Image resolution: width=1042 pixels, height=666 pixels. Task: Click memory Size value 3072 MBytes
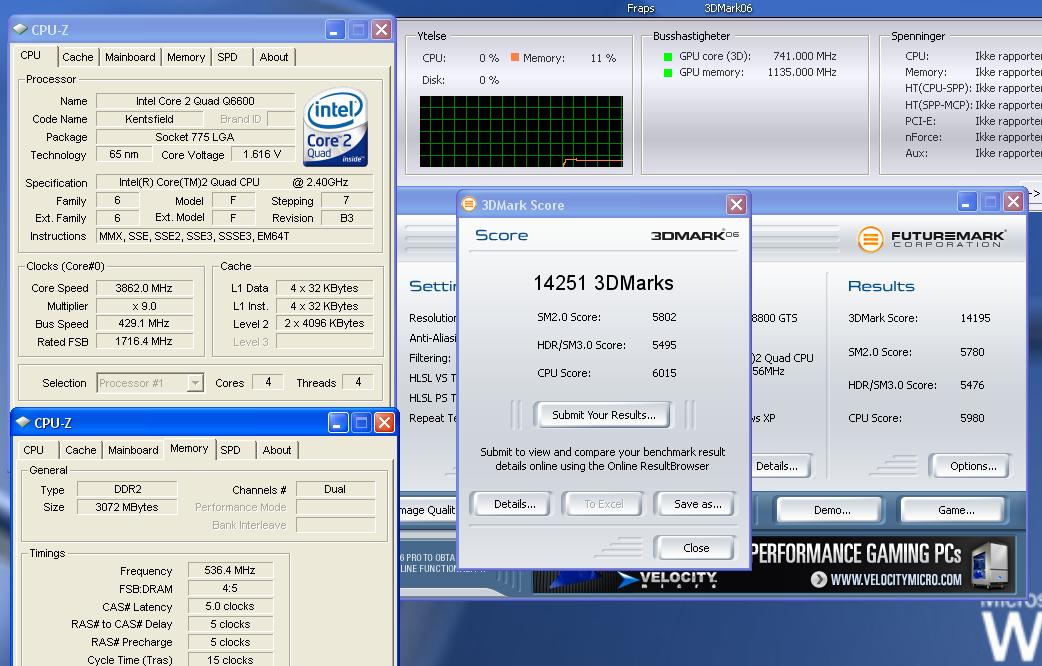click(x=127, y=507)
